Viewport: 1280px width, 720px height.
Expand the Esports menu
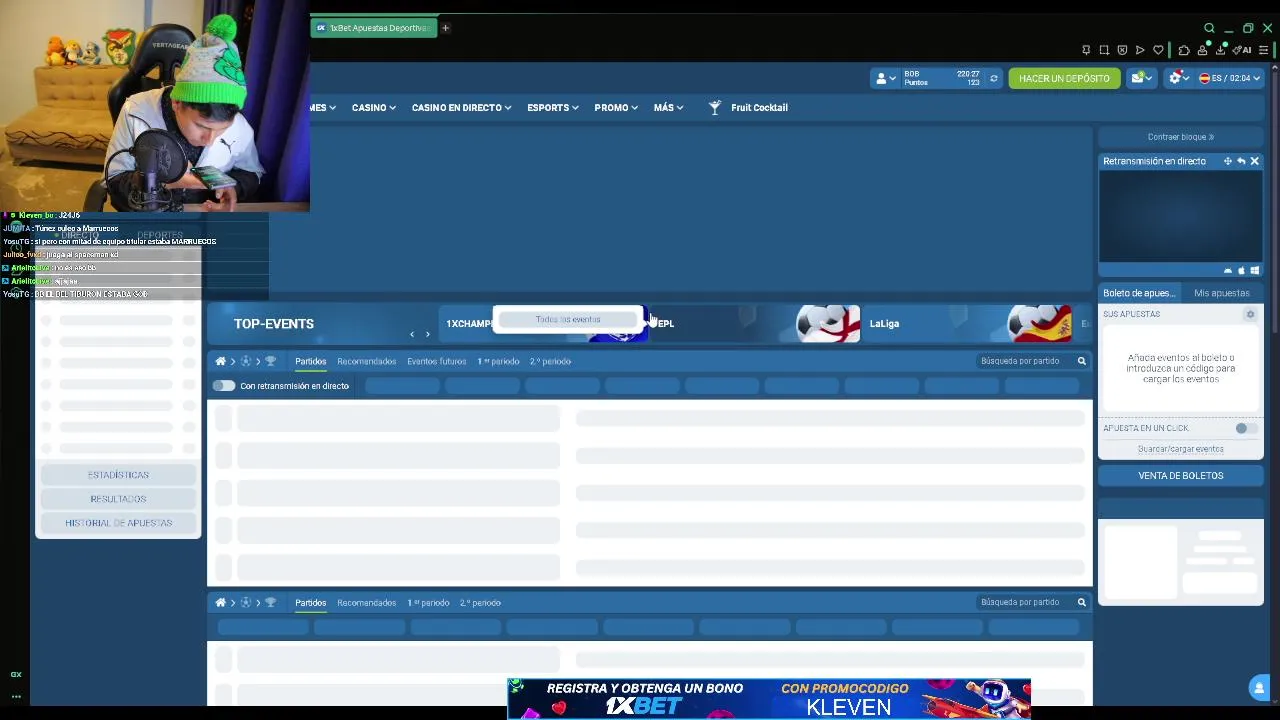coord(553,107)
